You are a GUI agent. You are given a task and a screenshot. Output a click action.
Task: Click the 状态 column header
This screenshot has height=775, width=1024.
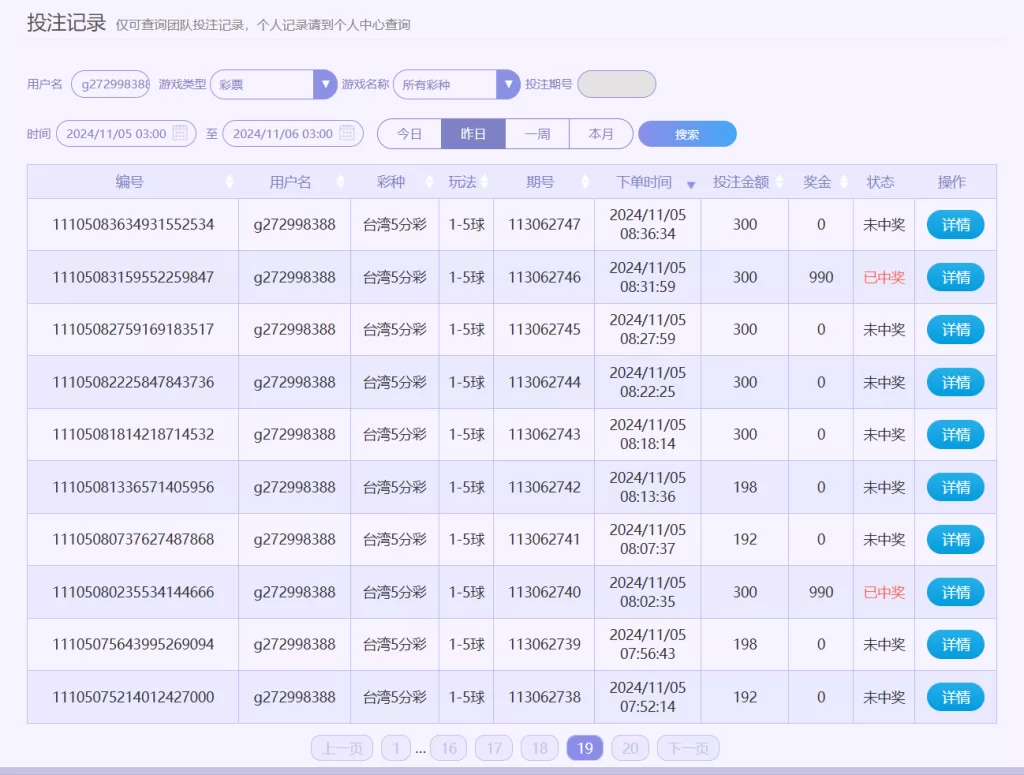click(x=880, y=182)
